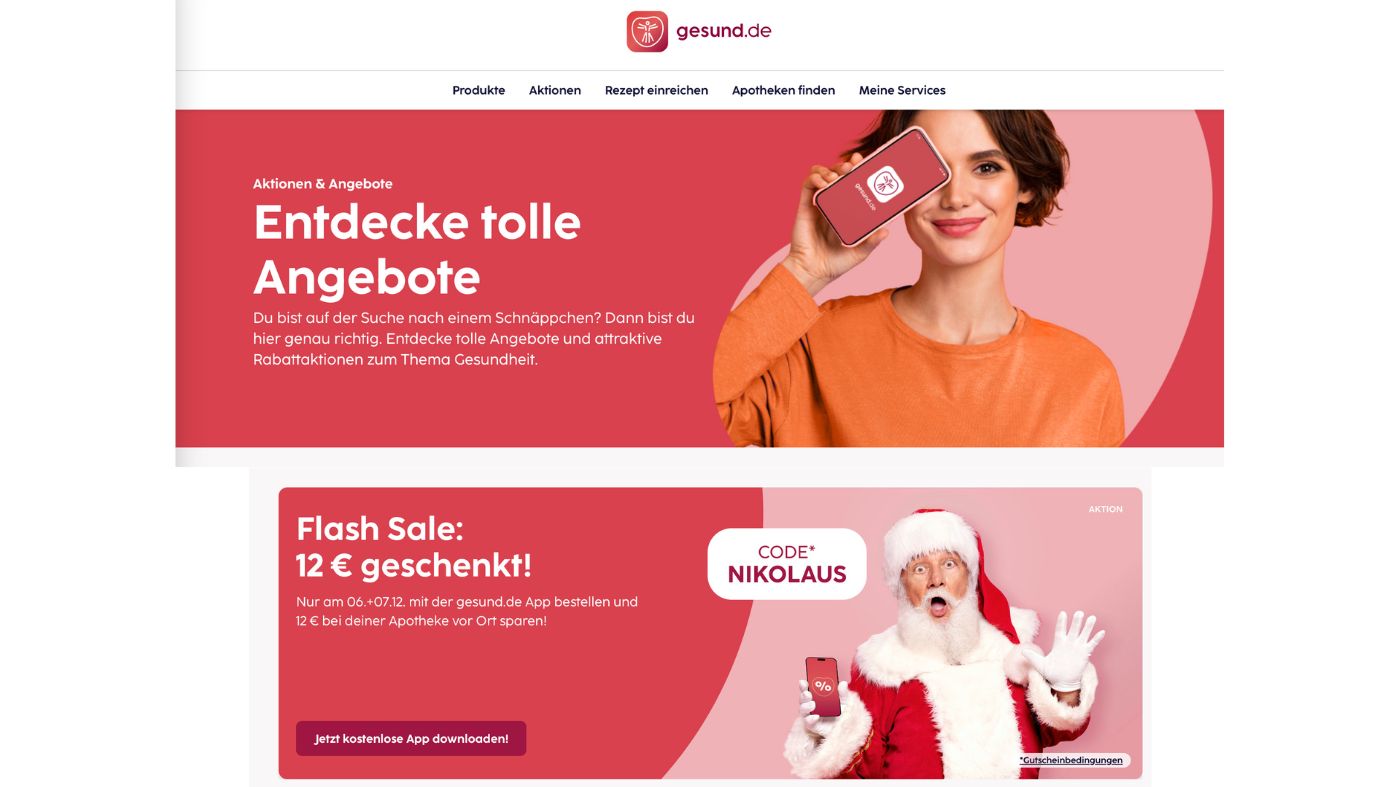
Task: Click the gesund.de wordmark in the header
Action: tap(724, 31)
